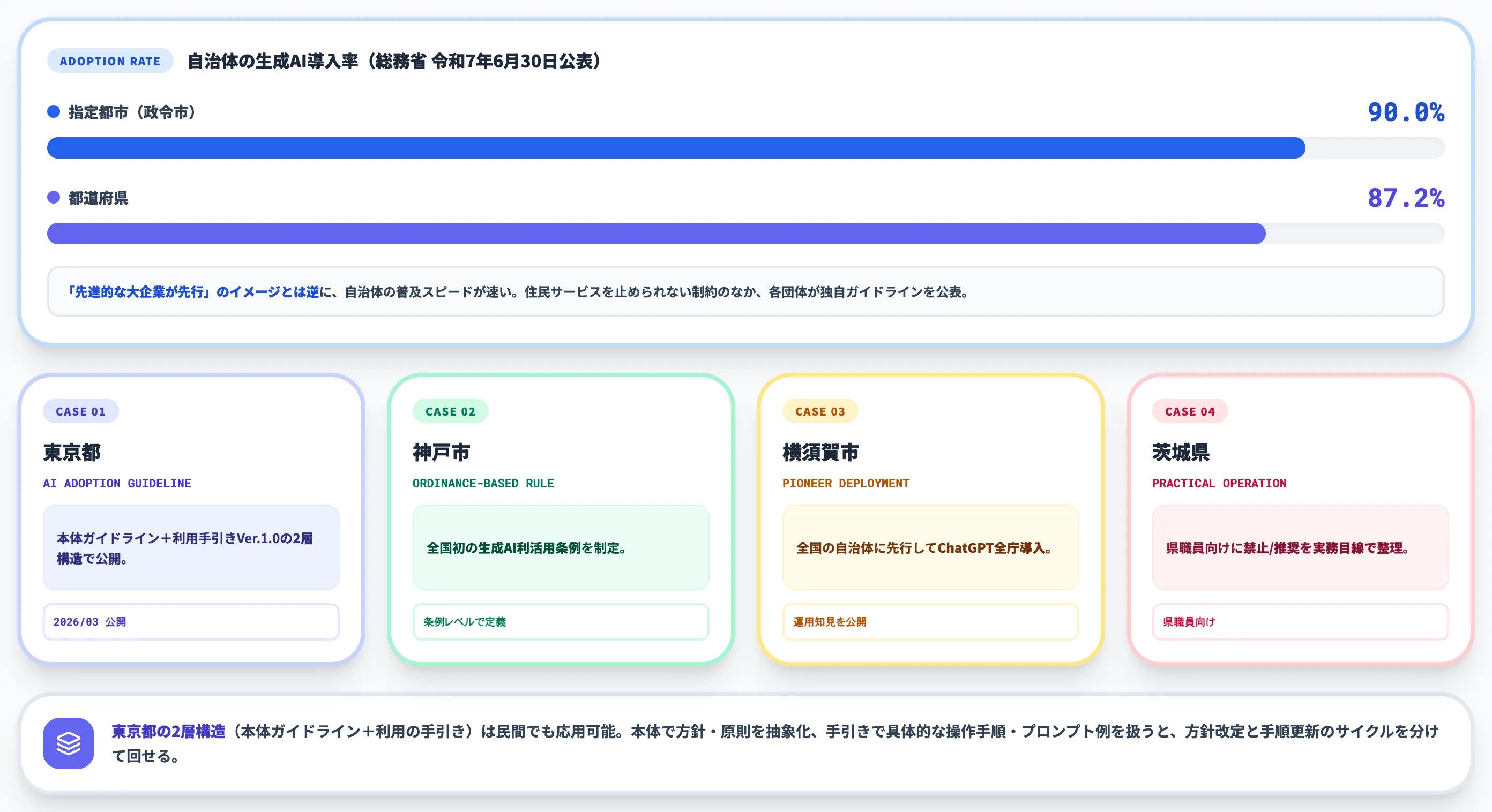Open the 神戸市 card title

point(442,452)
